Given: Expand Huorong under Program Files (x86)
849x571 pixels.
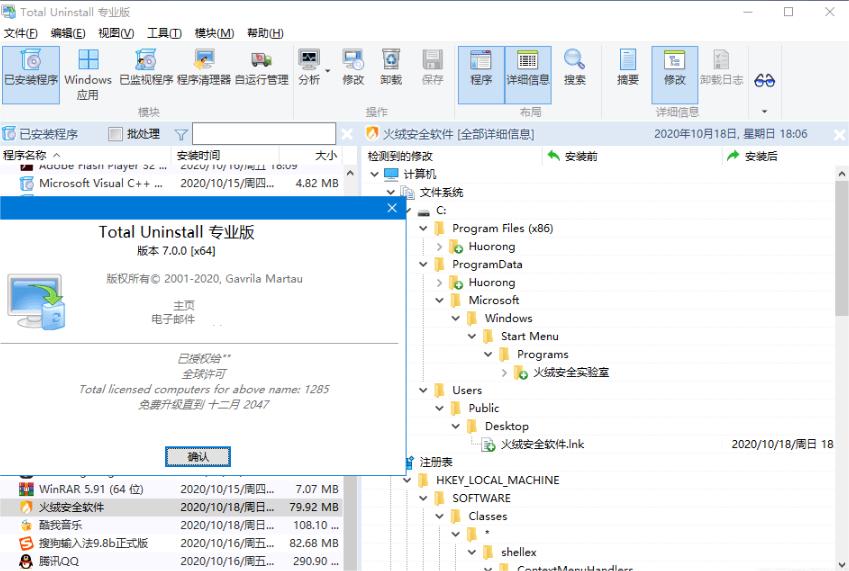Looking at the screenshot, I should (x=439, y=246).
